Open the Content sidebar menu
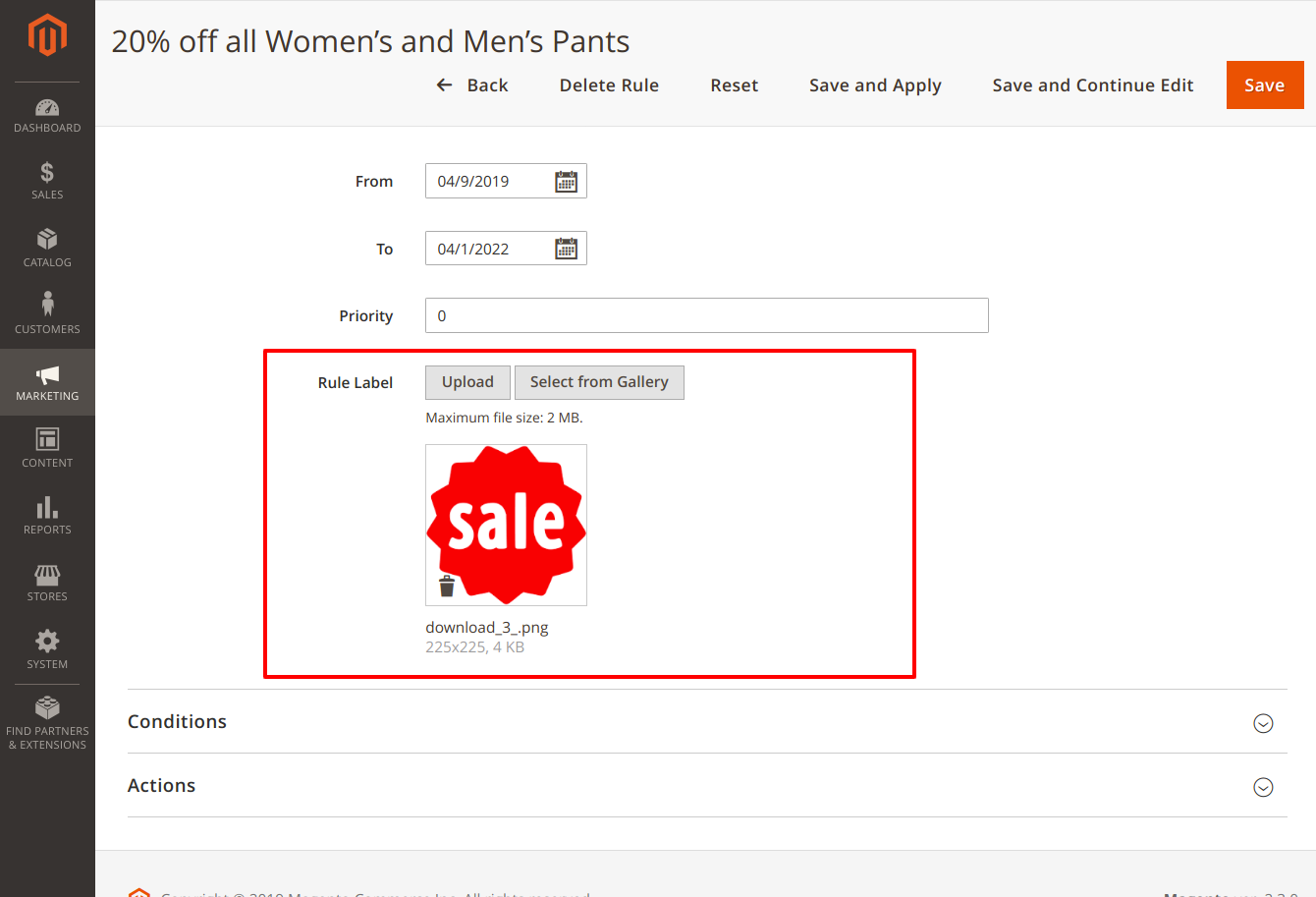1316x897 pixels. (47, 449)
